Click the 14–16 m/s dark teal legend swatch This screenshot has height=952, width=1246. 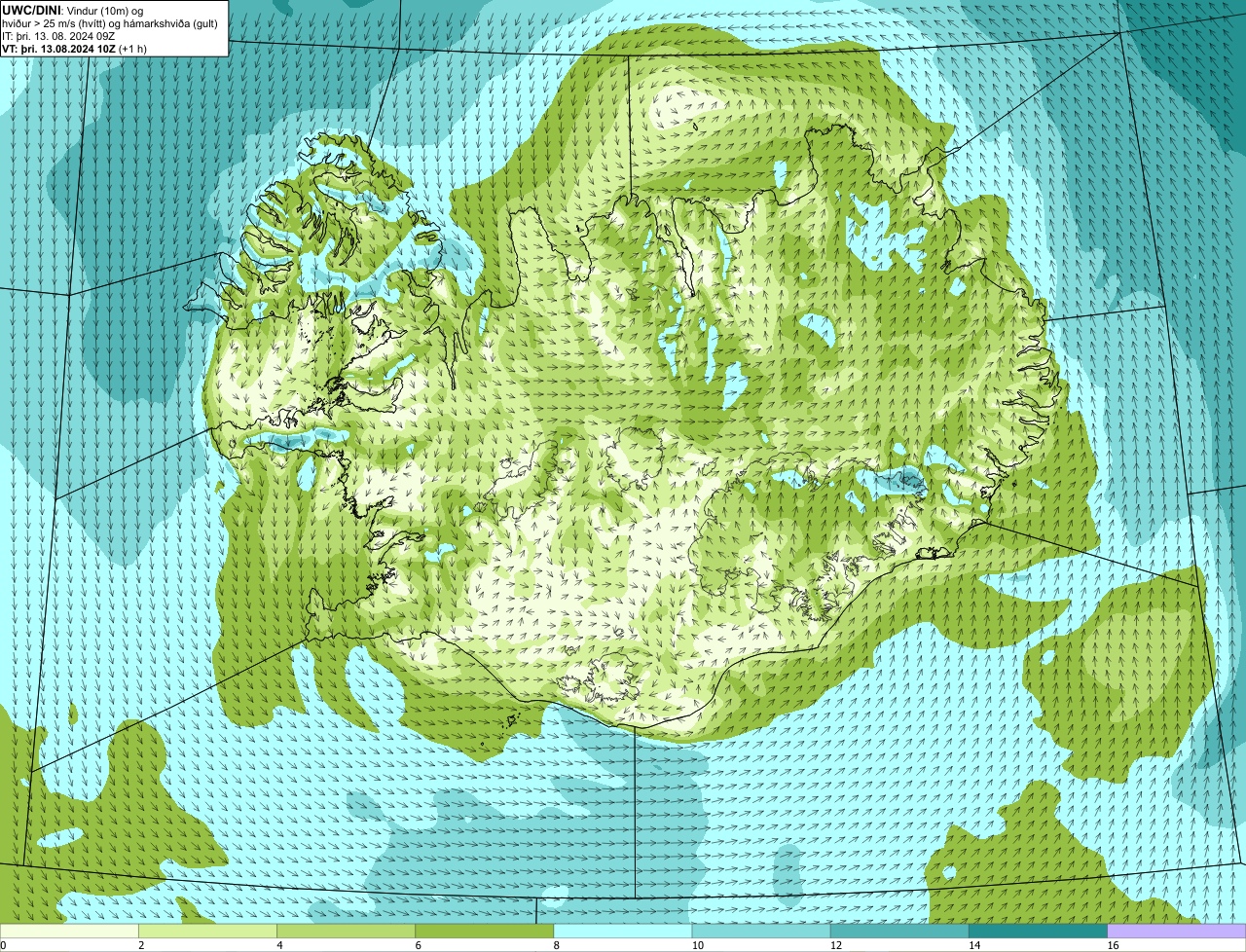(1038, 931)
